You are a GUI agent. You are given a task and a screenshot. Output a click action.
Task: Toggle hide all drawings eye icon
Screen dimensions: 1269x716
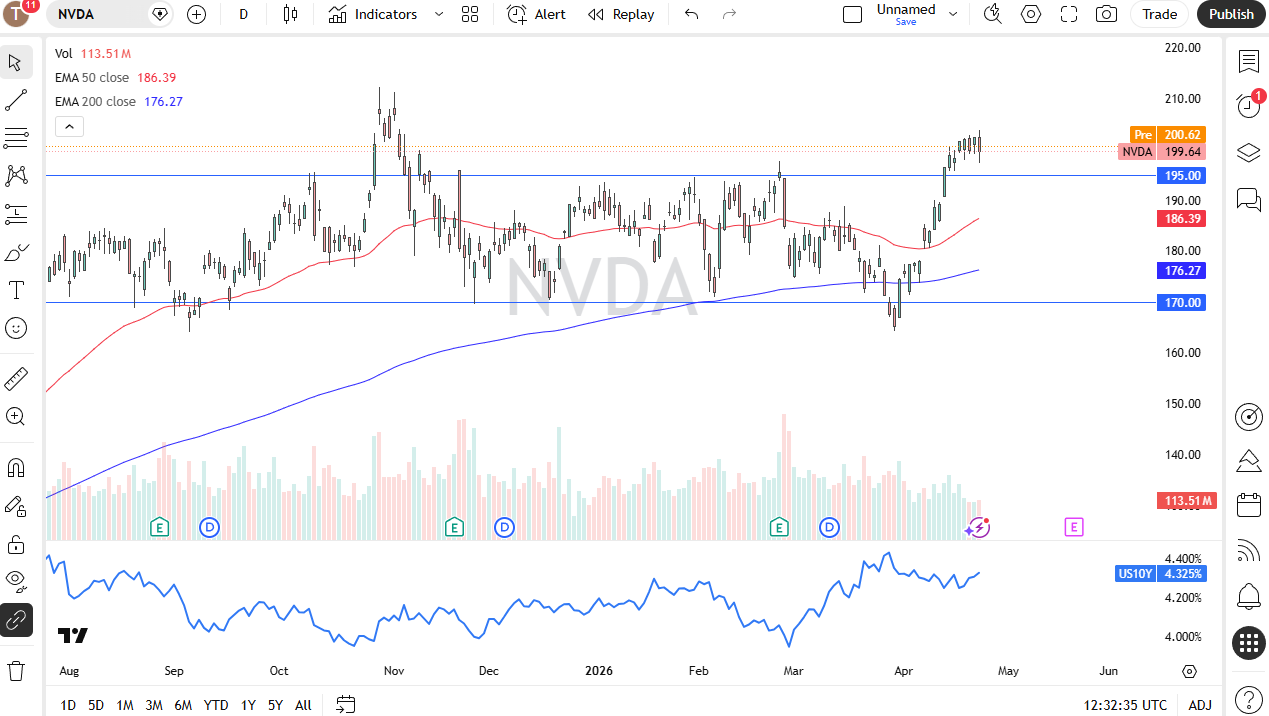[x=16, y=582]
